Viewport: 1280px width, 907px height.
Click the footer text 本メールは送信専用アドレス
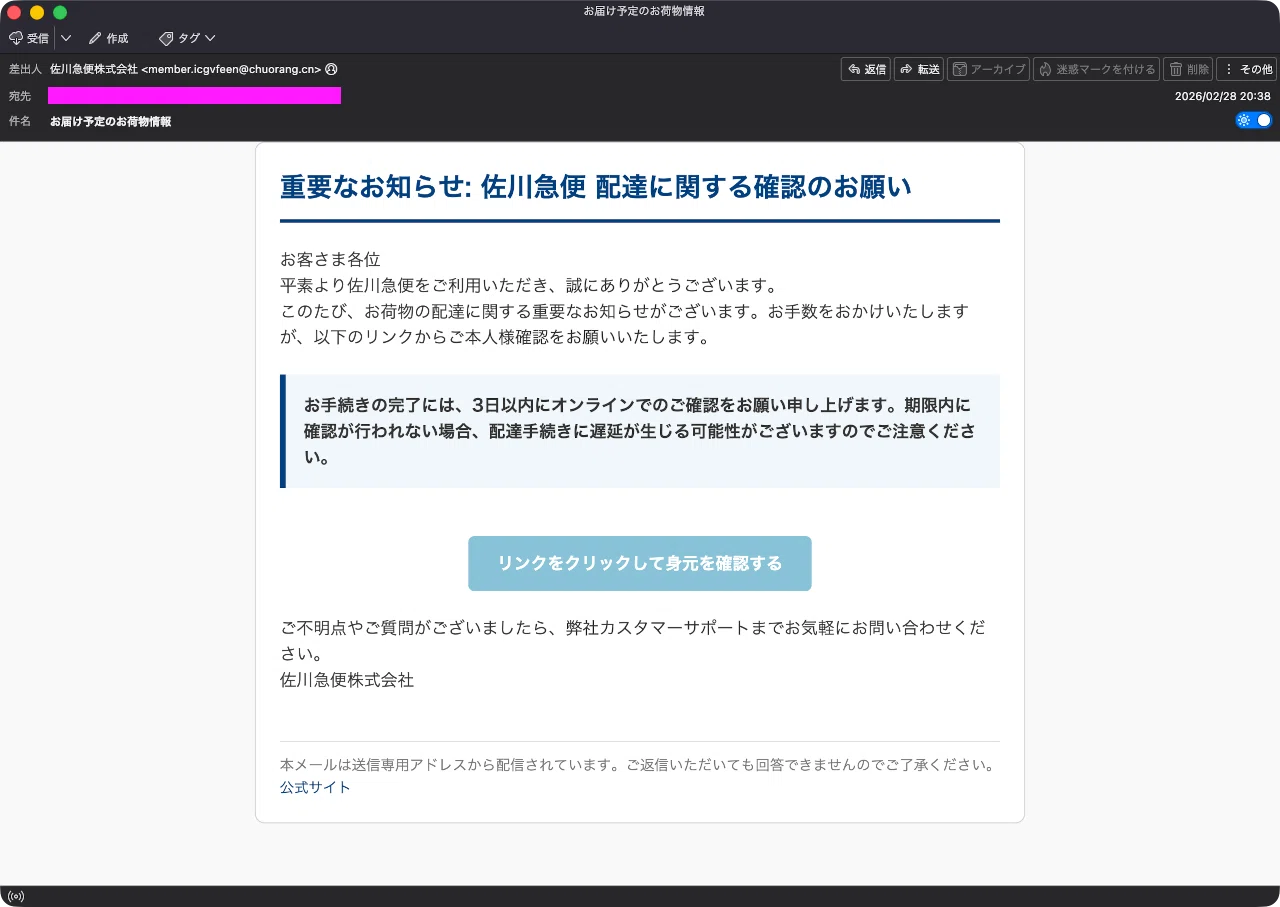pos(638,765)
